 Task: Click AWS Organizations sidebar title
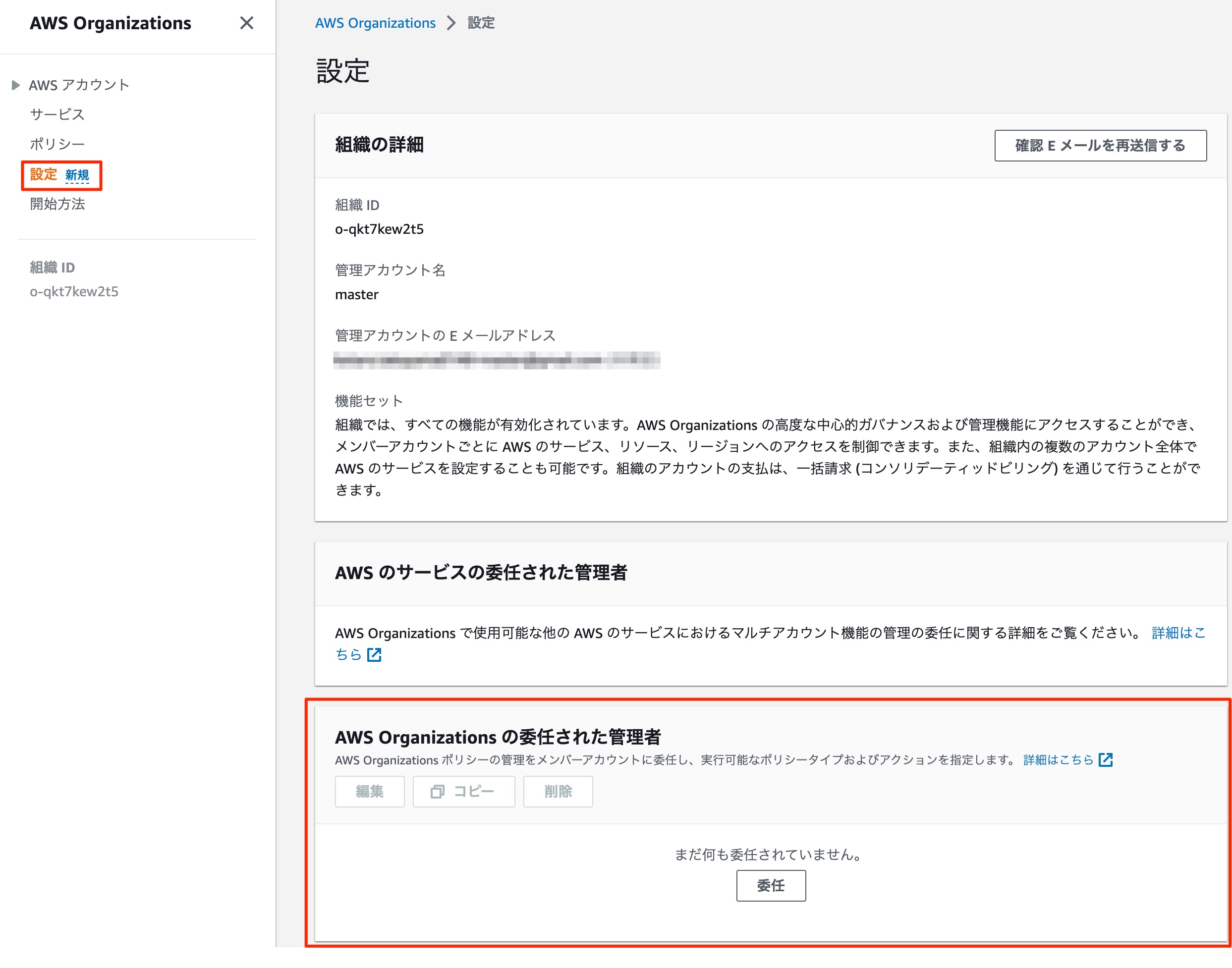pyautogui.click(x=111, y=23)
